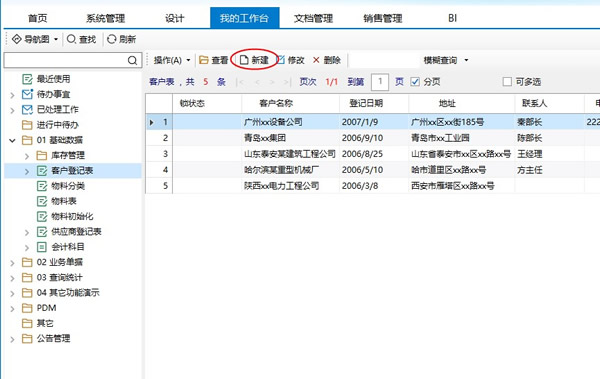The width and height of the screenshot is (600, 379).
Task: Select row 青岛xx集团 in customer table
Action: pyautogui.click(x=372, y=138)
